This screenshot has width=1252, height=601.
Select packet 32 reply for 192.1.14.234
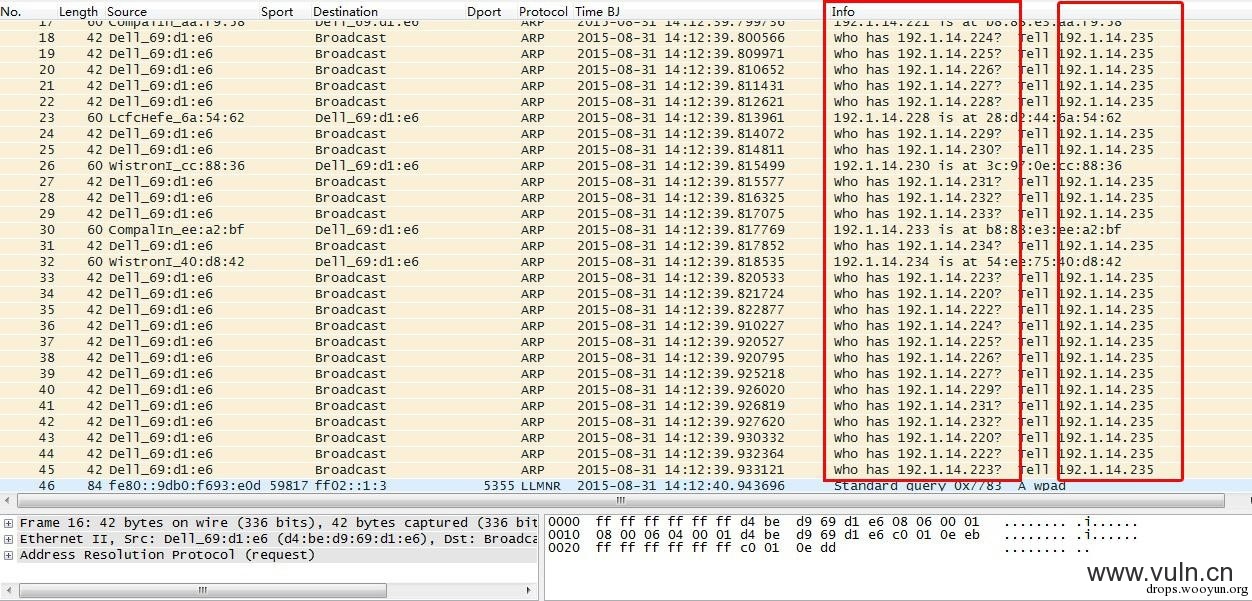[x=626, y=262]
